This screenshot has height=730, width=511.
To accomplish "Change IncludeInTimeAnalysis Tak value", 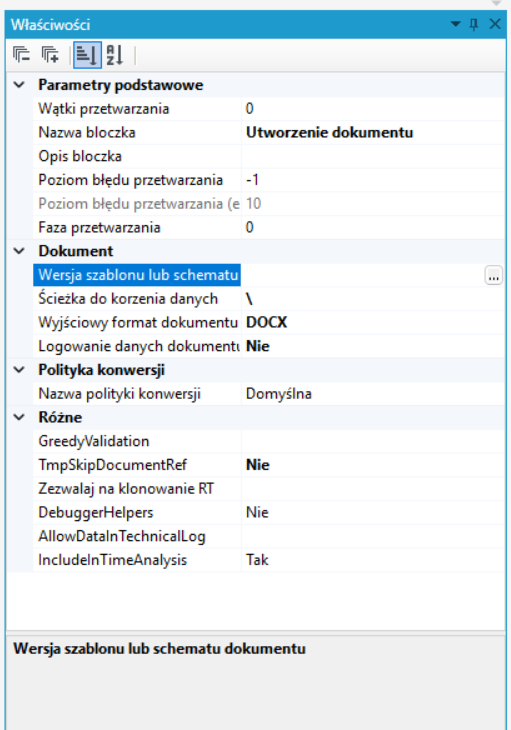I will tap(373, 560).
